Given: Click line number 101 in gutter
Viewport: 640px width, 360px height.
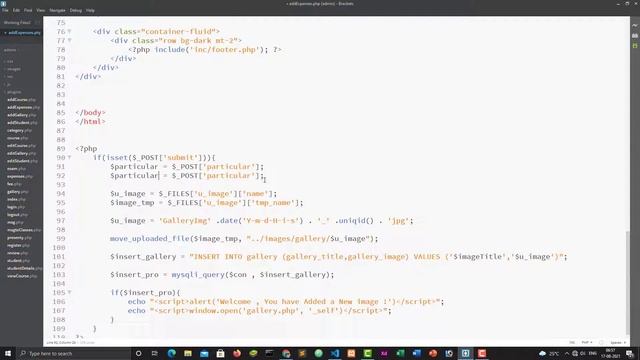Looking at the screenshot, I should point(59,257).
